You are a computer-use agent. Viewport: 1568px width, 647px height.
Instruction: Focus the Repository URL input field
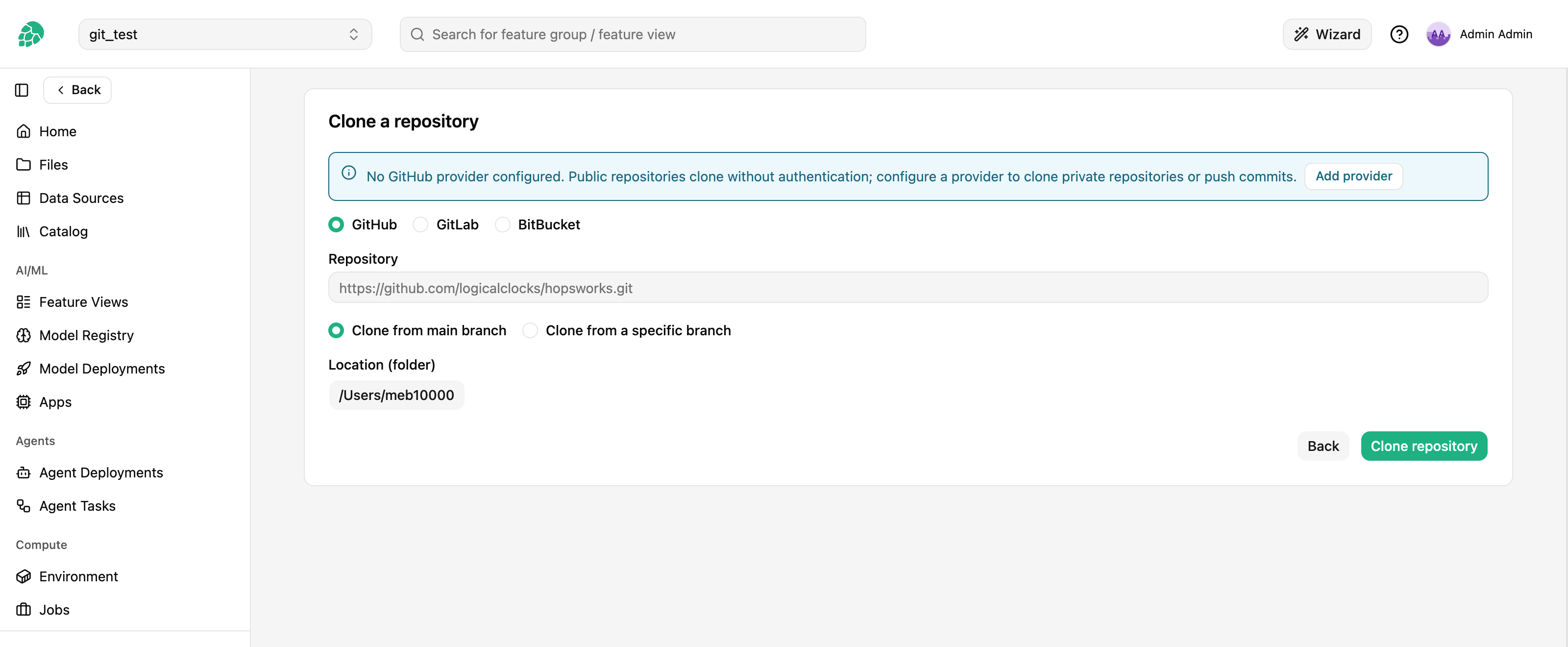tap(908, 287)
